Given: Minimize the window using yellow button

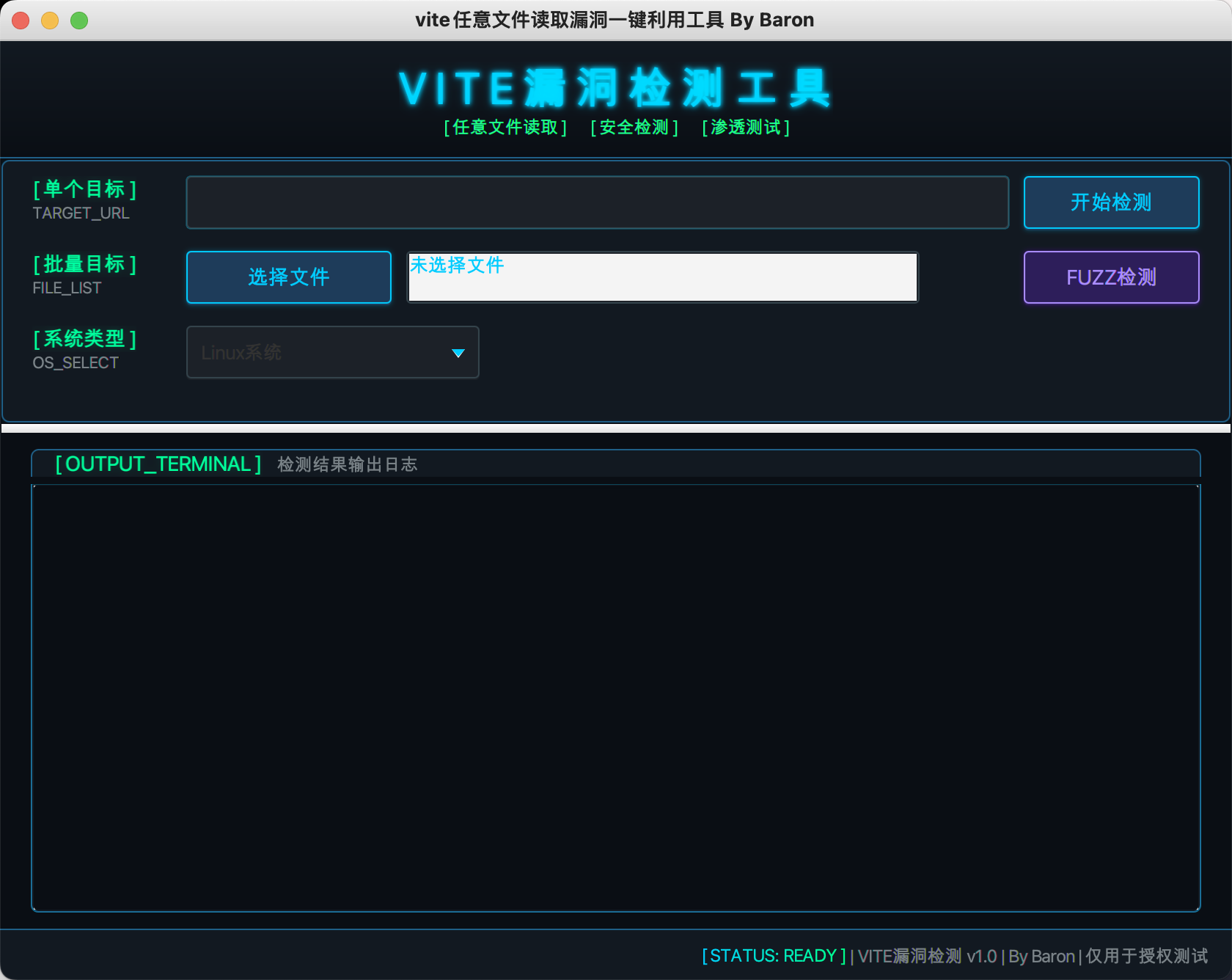Looking at the screenshot, I should pos(50,21).
